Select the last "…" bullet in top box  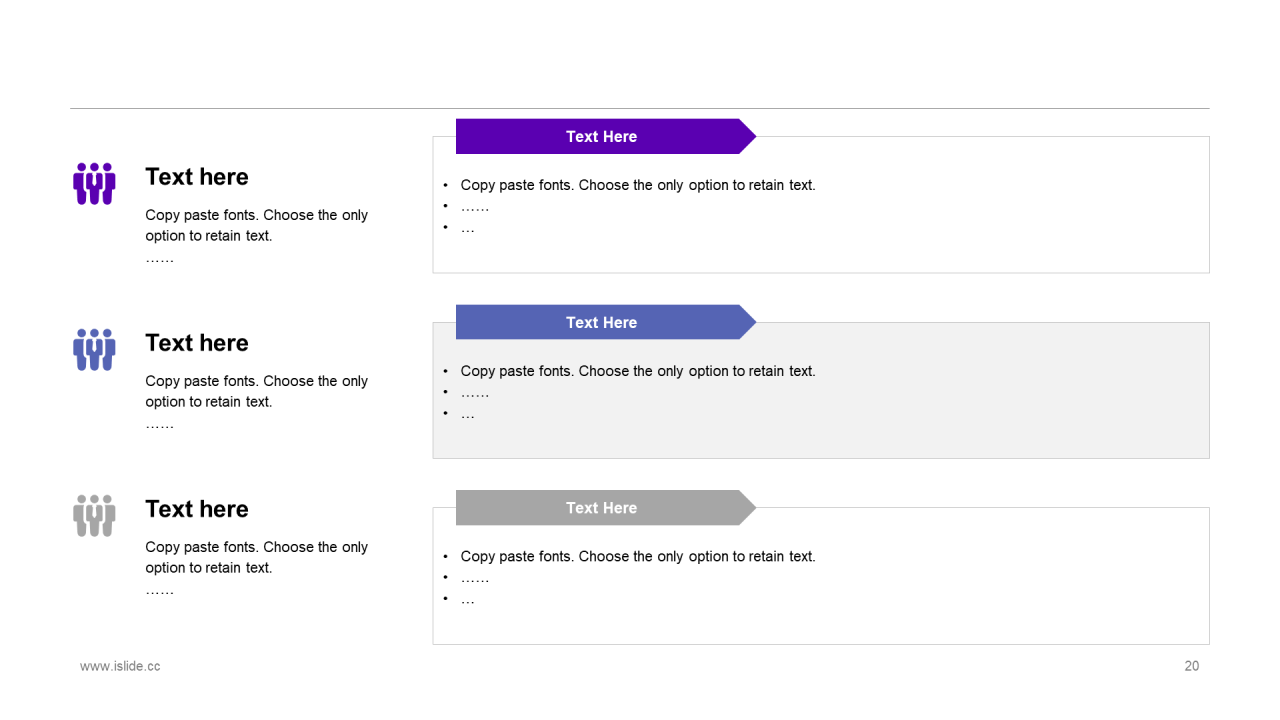pos(467,229)
